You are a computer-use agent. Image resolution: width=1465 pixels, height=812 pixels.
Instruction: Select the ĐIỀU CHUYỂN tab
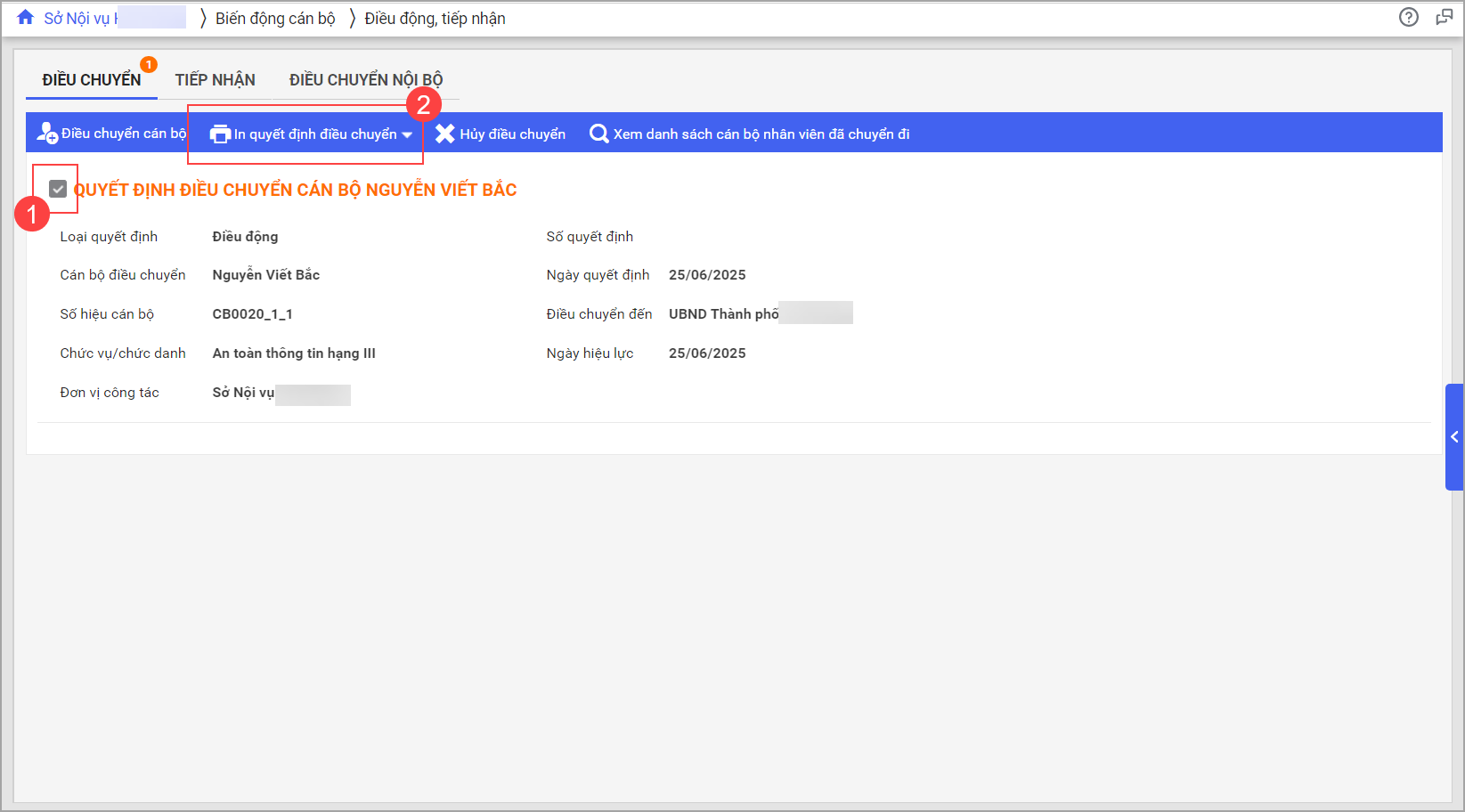91,80
